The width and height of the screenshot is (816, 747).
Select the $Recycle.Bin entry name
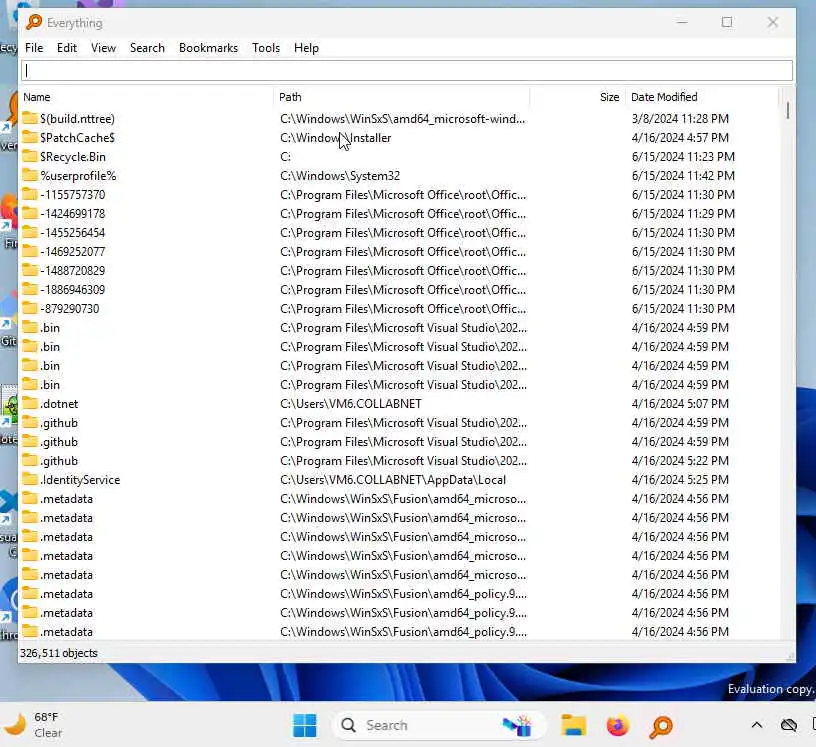73,157
